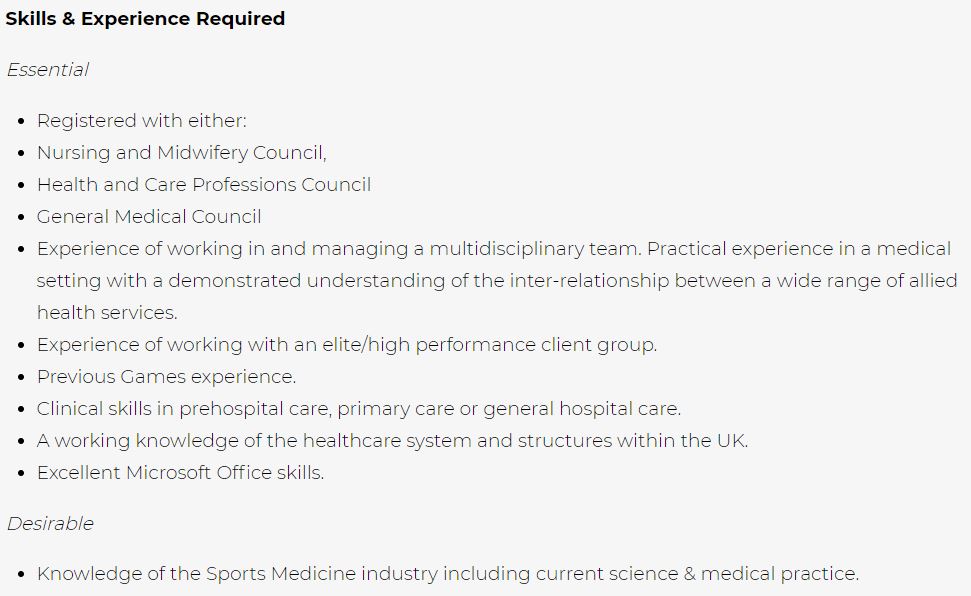The image size is (971, 596).
Task: Click the Essential subheading
Action: [x=48, y=69]
